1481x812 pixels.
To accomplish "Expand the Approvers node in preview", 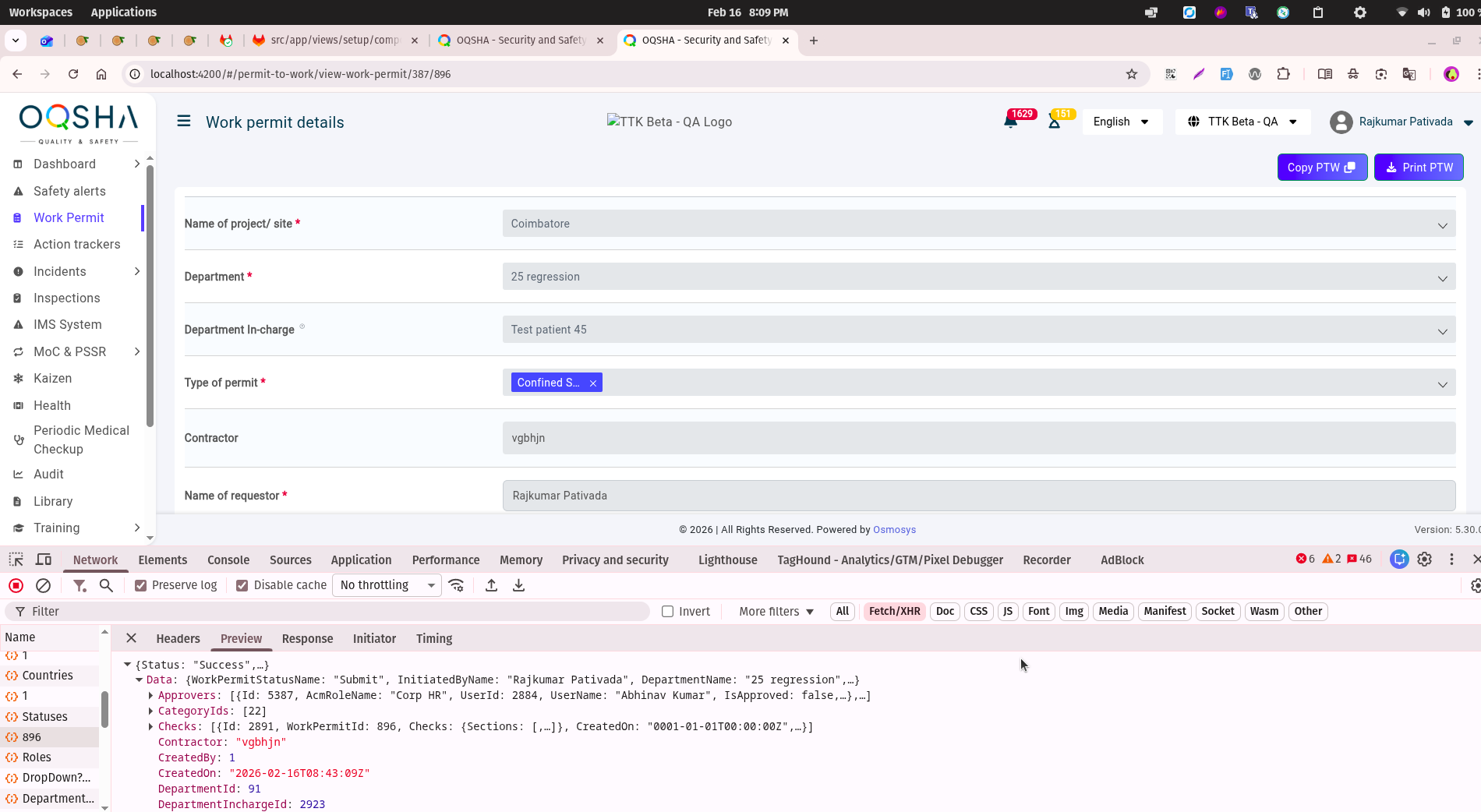I will (150, 696).
